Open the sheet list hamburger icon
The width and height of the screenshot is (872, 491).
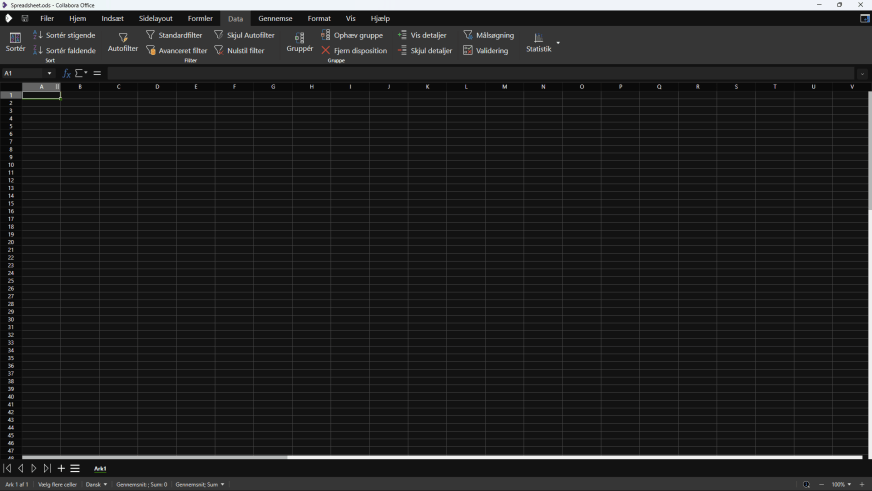(x=75, y=468)
